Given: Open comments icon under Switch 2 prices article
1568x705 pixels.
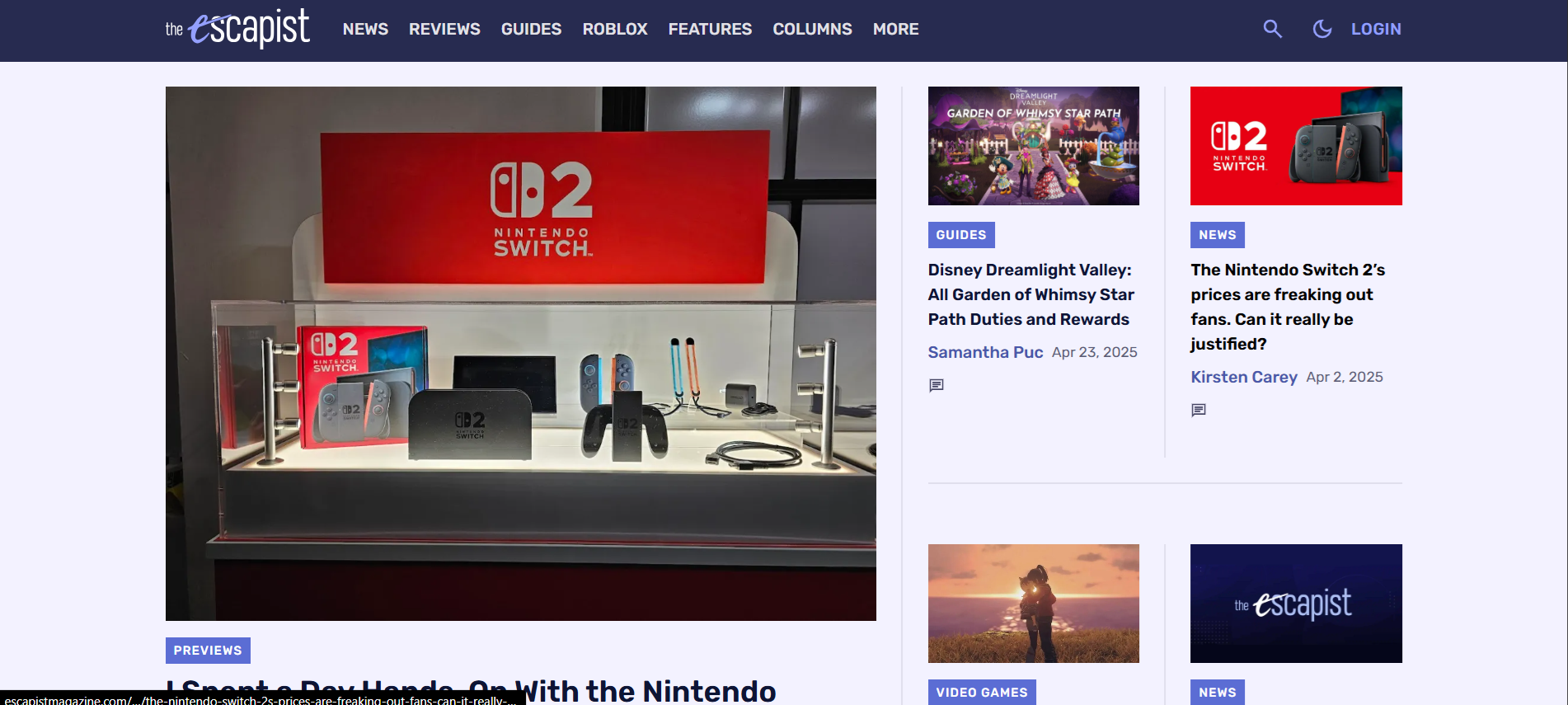Looking at the screenshot, I should pyautogui.click(x=1199, y=410).
